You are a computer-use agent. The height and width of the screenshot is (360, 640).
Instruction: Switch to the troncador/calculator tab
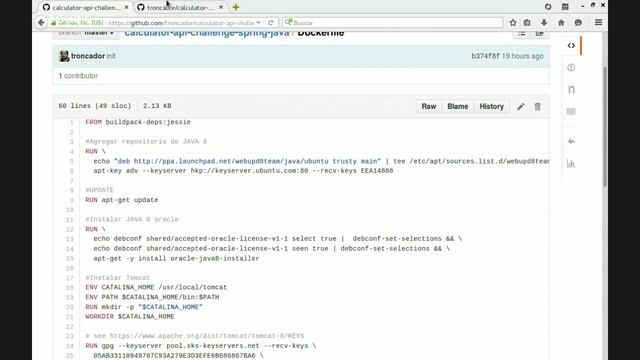point(180,7)
